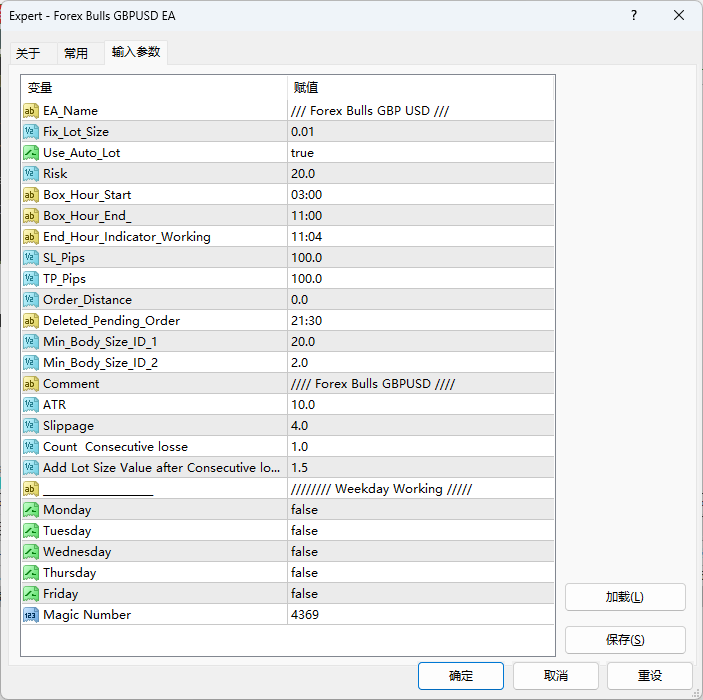Click the icon beside the ATR variable

point(31,405)
